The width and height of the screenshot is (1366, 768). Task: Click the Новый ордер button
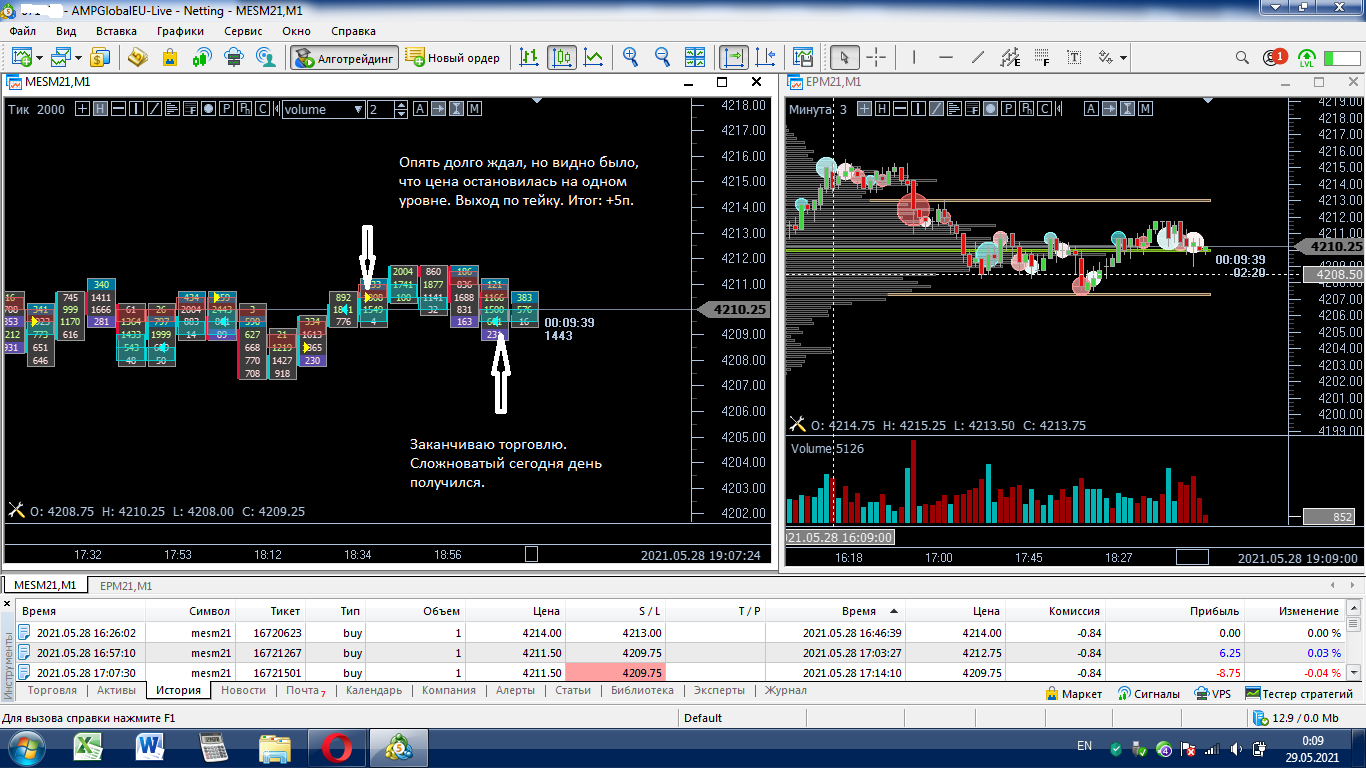pos(453,57)
